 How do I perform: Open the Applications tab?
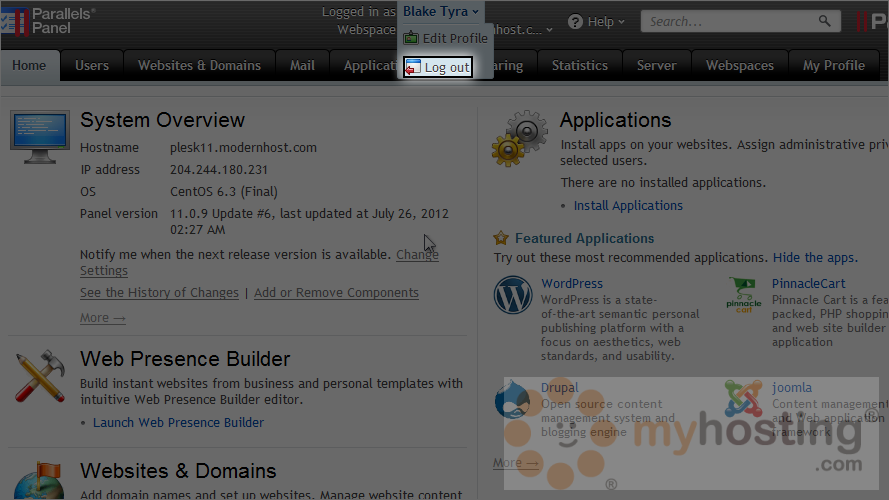(x=365, y=65)
